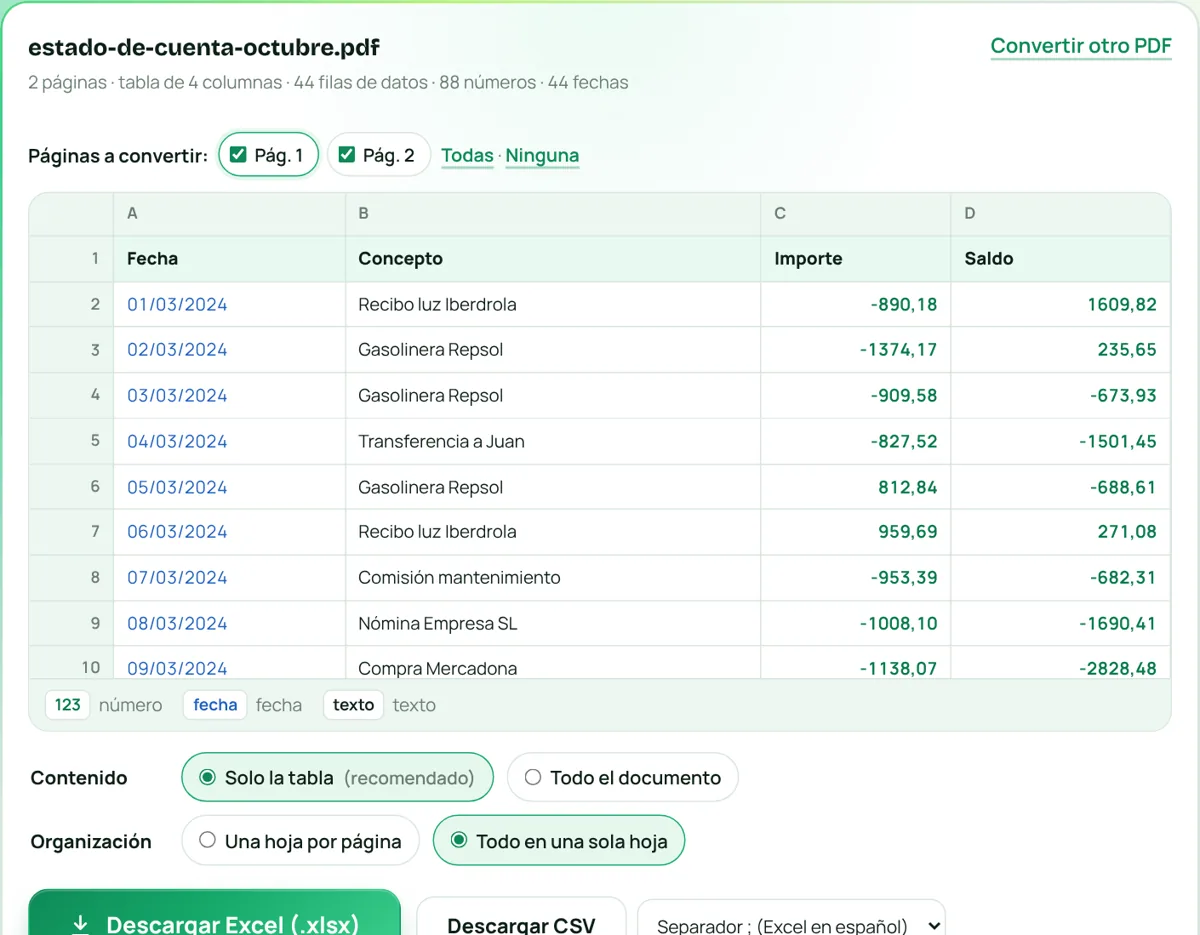This screenshot has width=1200, height=935.
Task: Click the Compra Mercadona cell
Action: click(553, 664)
